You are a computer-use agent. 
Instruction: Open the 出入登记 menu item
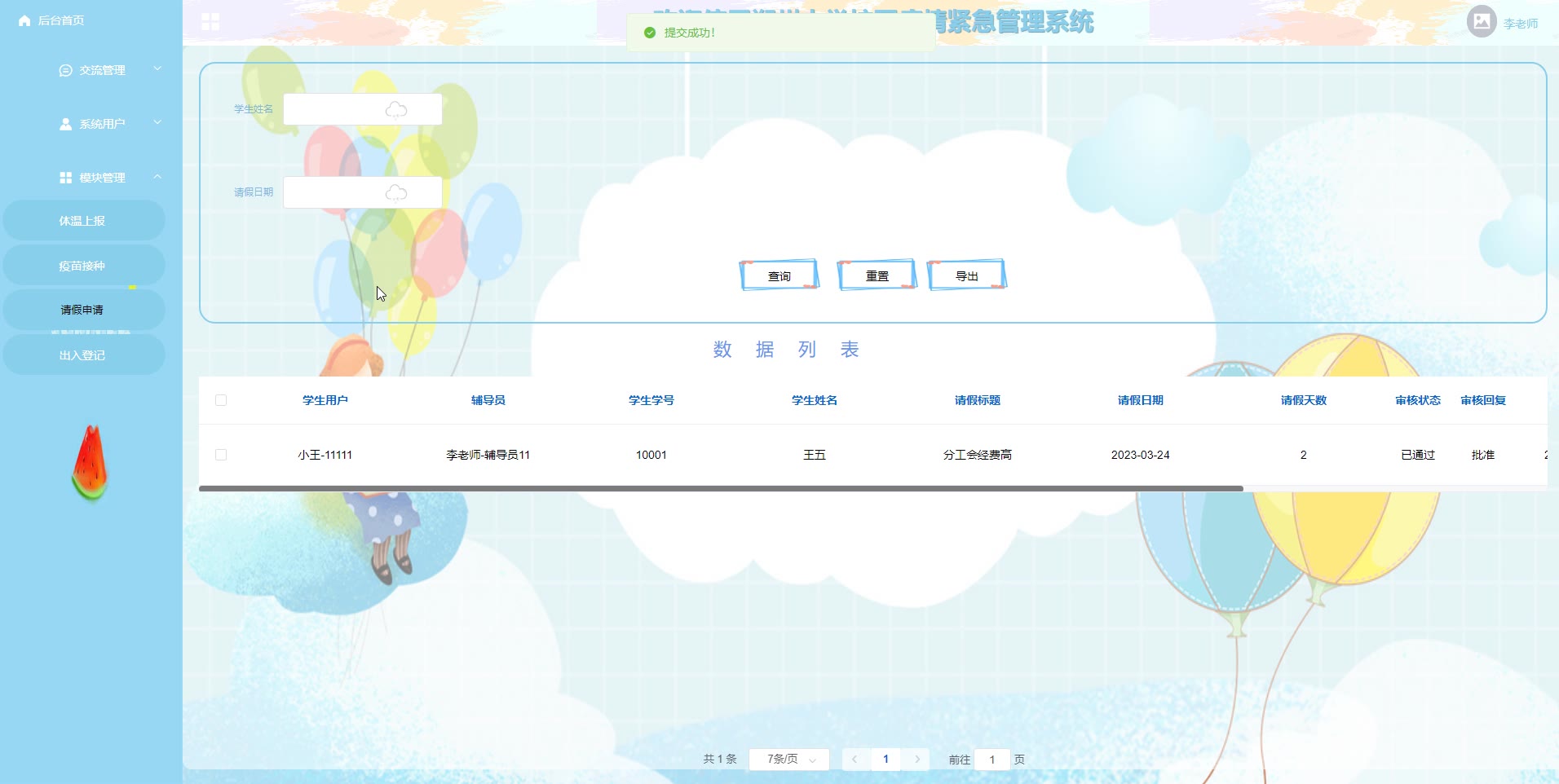[83, 355]
